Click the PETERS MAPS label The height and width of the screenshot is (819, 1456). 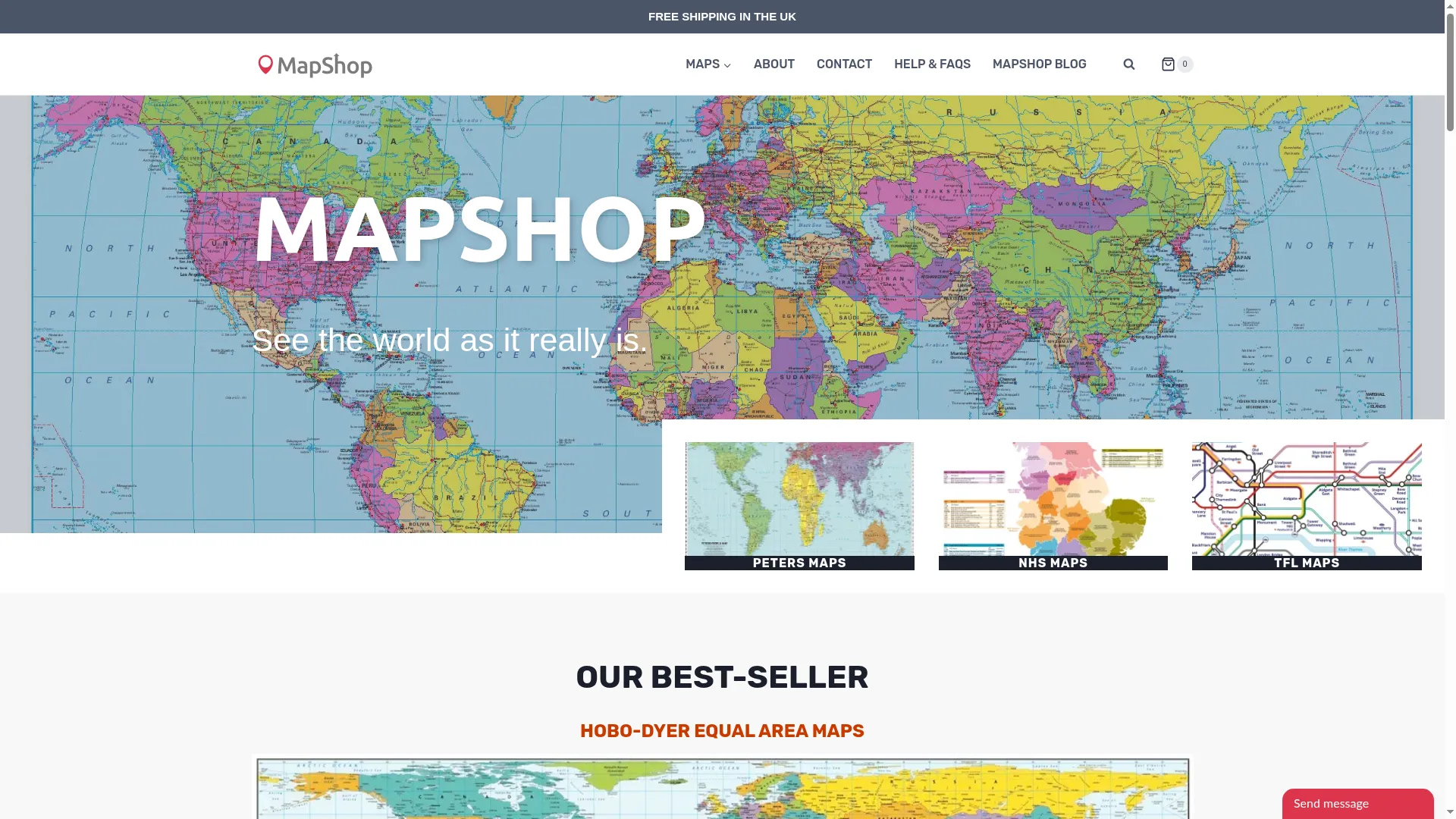pyautogui.click(x=799, y=563)
